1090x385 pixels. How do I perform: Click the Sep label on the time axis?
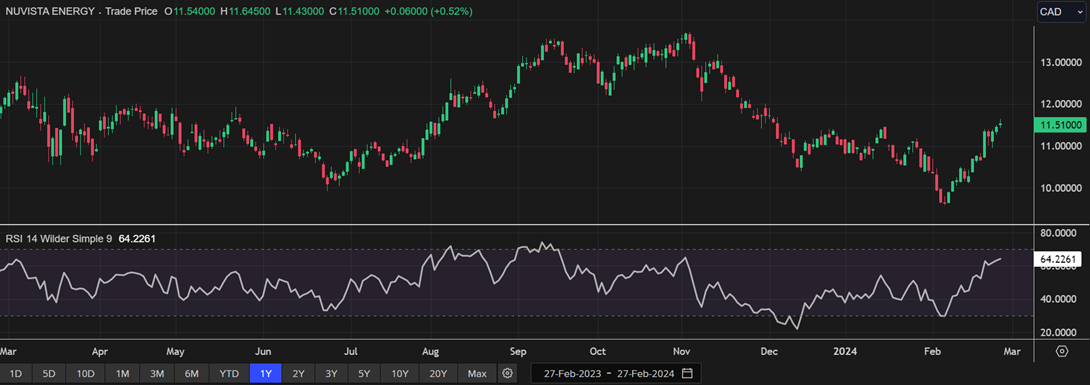(518, 352)
